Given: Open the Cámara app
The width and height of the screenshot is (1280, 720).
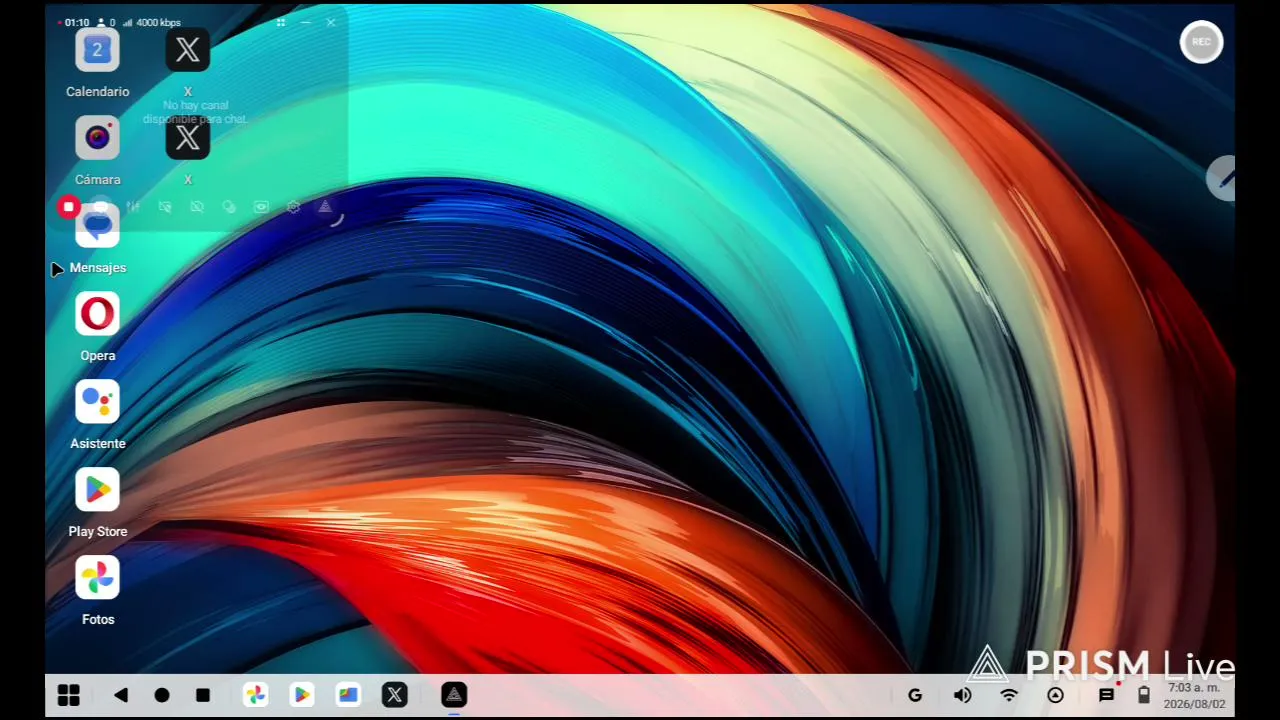Looking at the screenshot, I should [97, 138].
